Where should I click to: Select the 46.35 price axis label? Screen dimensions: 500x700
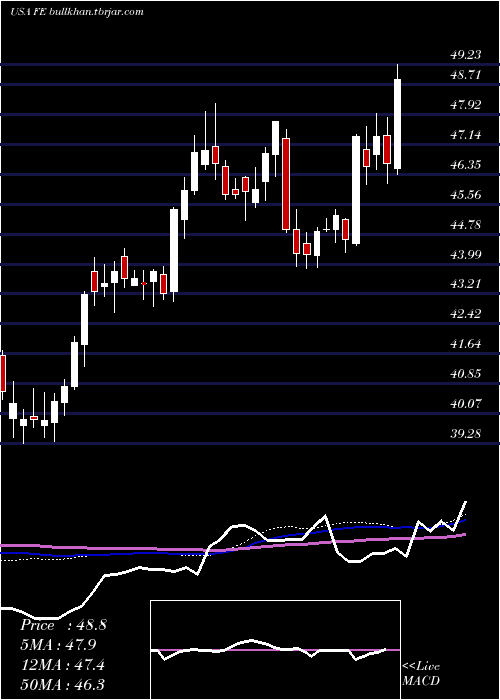pos(466,164)
